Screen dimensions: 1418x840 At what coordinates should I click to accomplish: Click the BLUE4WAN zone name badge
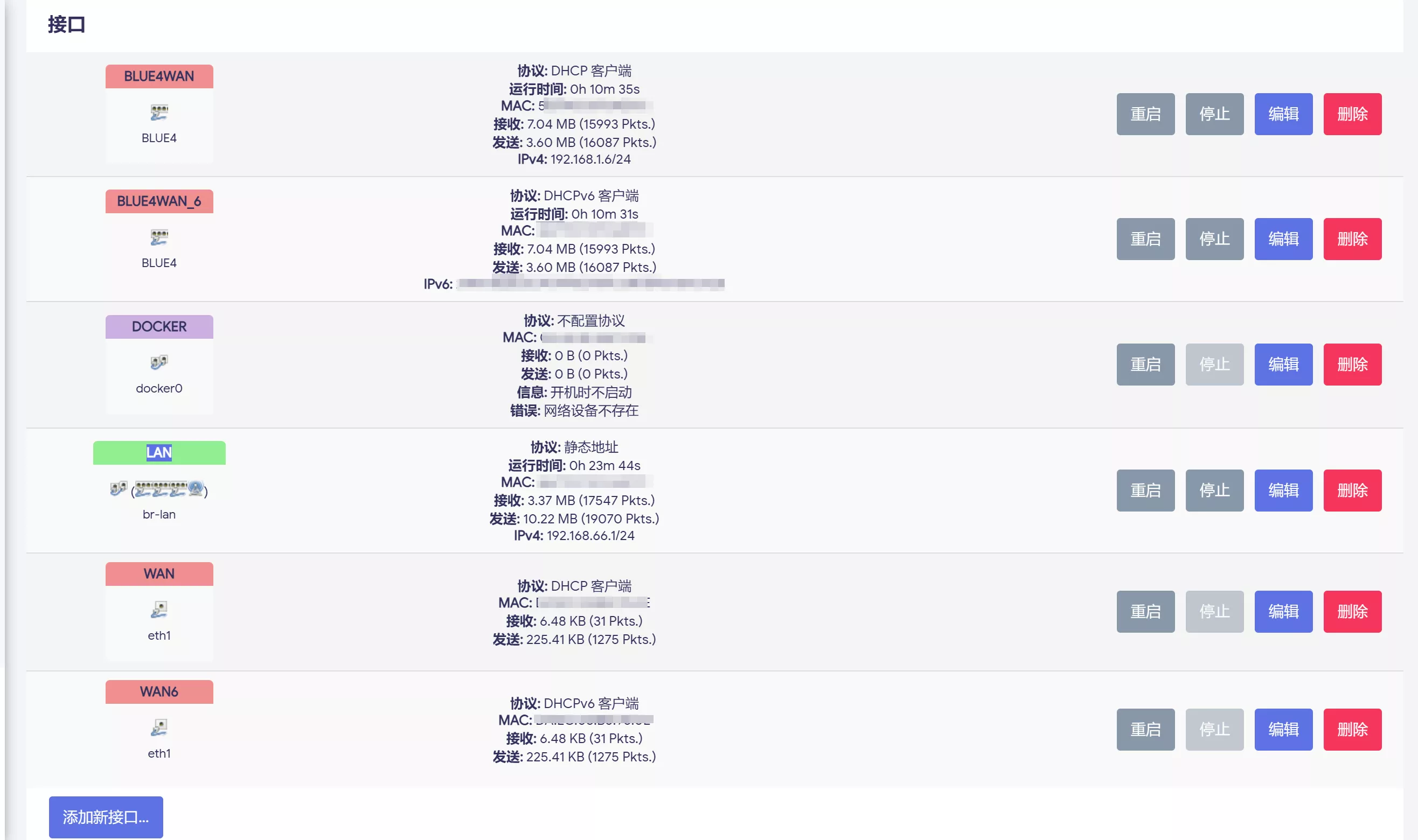[x=159, y=76]
